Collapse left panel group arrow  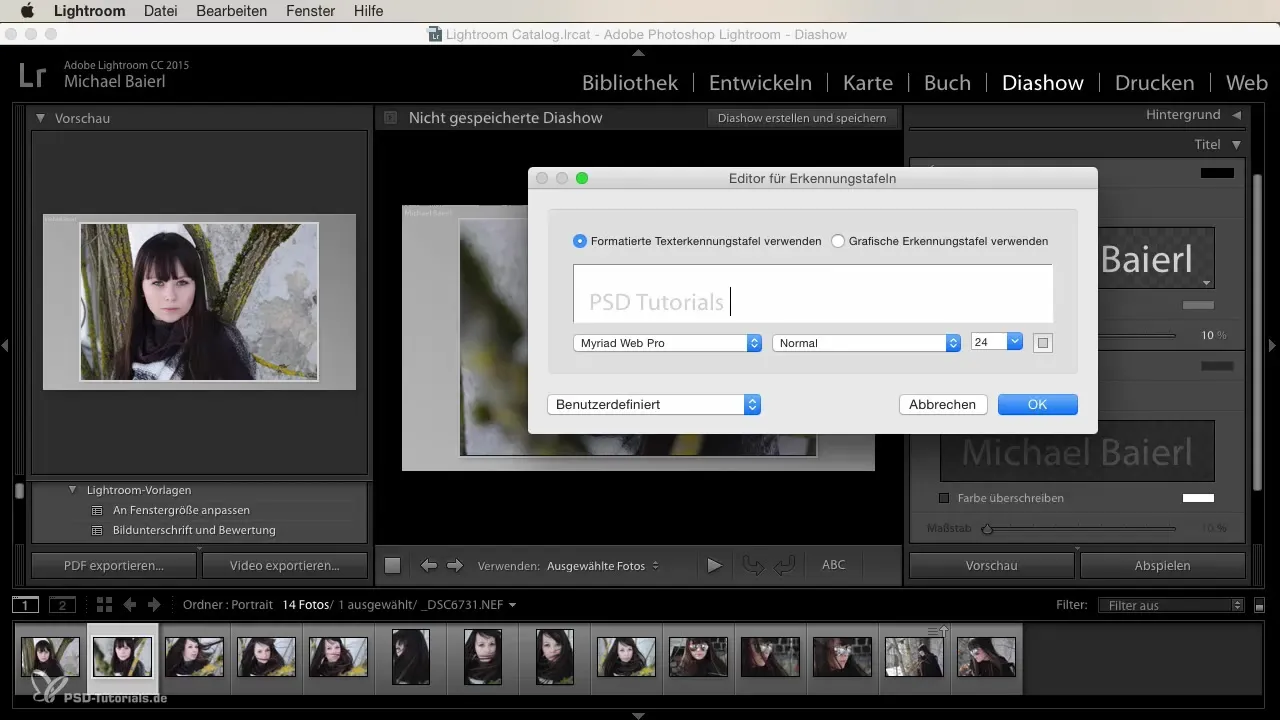[5, 345]
